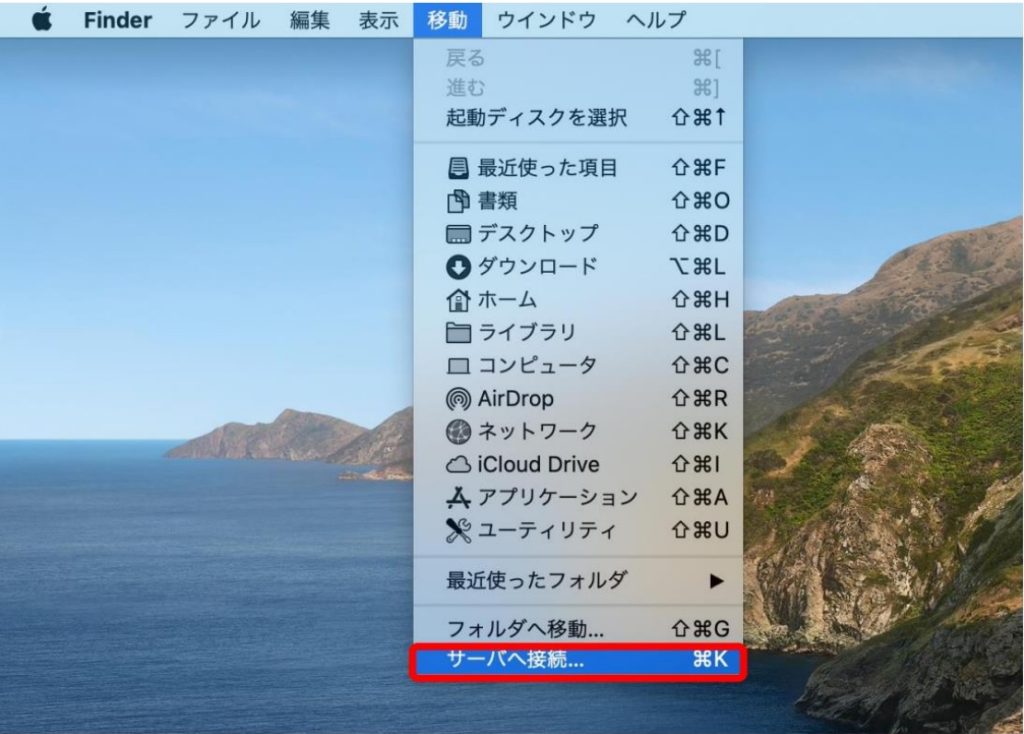Image resolution: width=1024 pixels, height=734 pixels.
Task: Expand 最近使ったフォルダ submenu arrow
Action: 716,581
